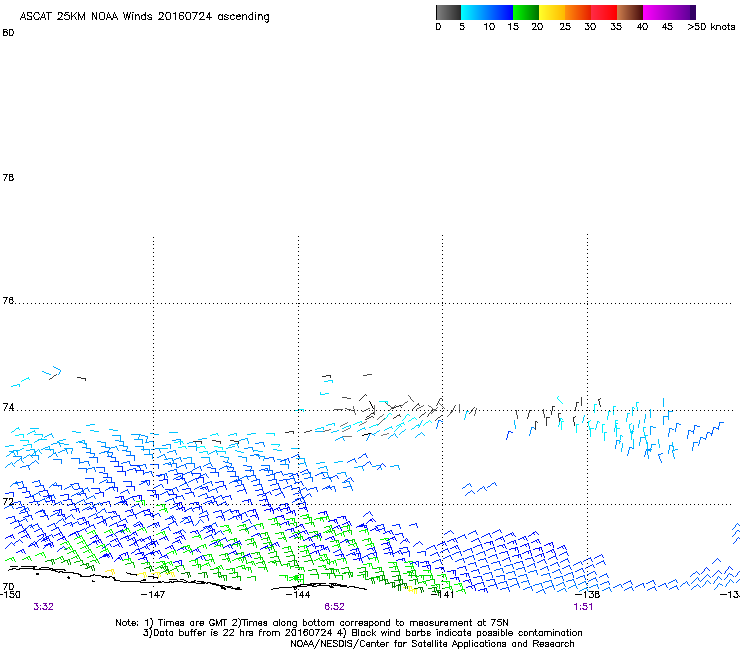
Task: Click the yellow 20-25 knots color band
Action: coord(552,12)
